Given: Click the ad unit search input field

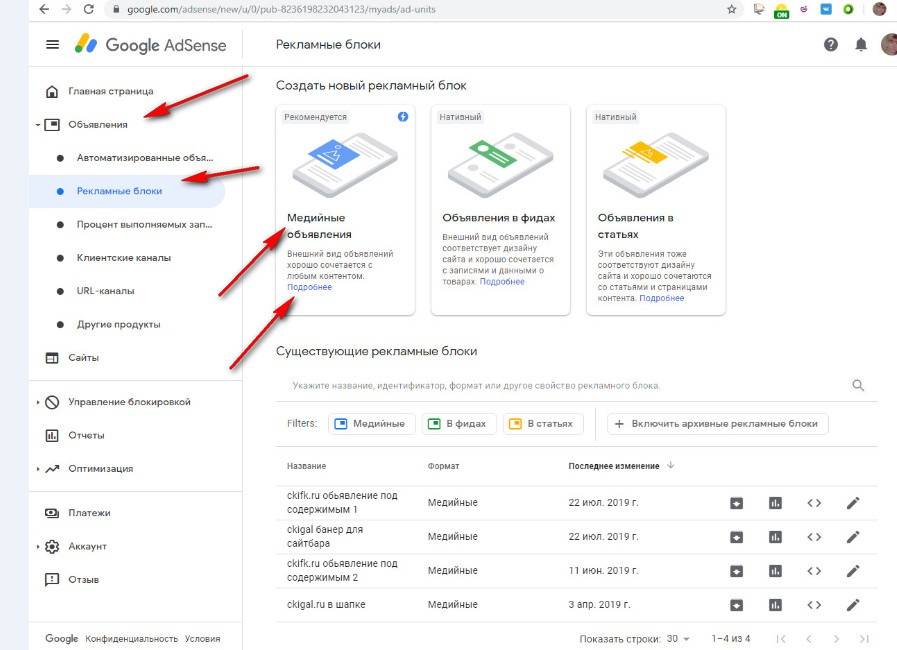Looking at the screenshot, I should click(x=560, y=385).
